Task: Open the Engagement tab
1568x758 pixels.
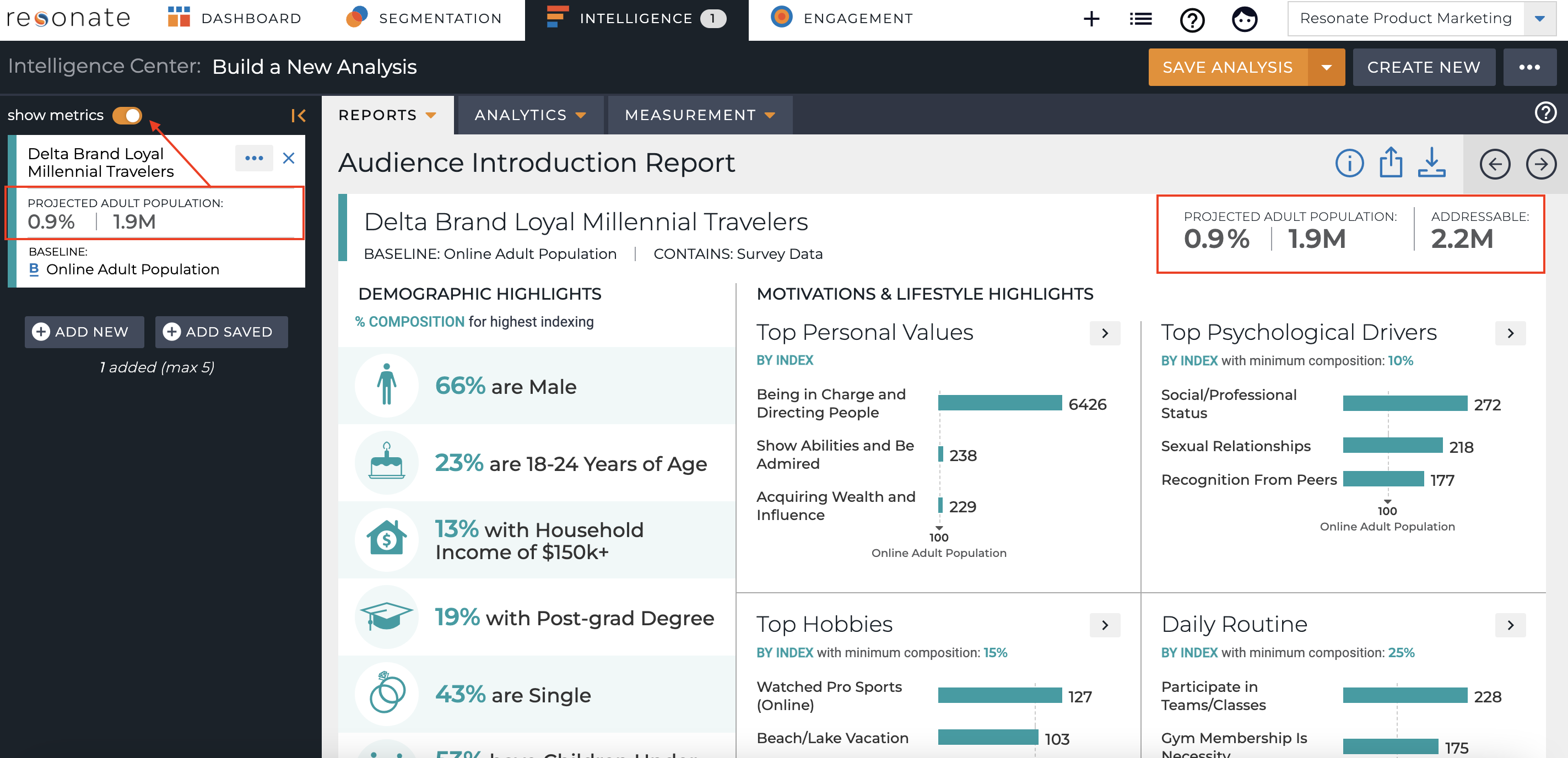Action: coord(842,18)
